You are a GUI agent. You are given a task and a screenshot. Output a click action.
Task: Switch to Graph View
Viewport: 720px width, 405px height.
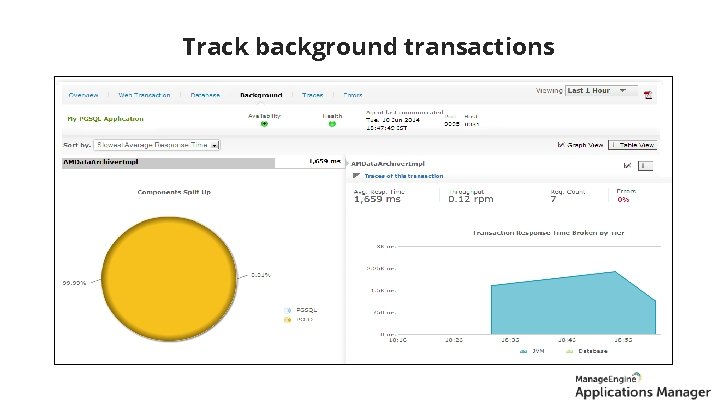click(x=580, y=145)
